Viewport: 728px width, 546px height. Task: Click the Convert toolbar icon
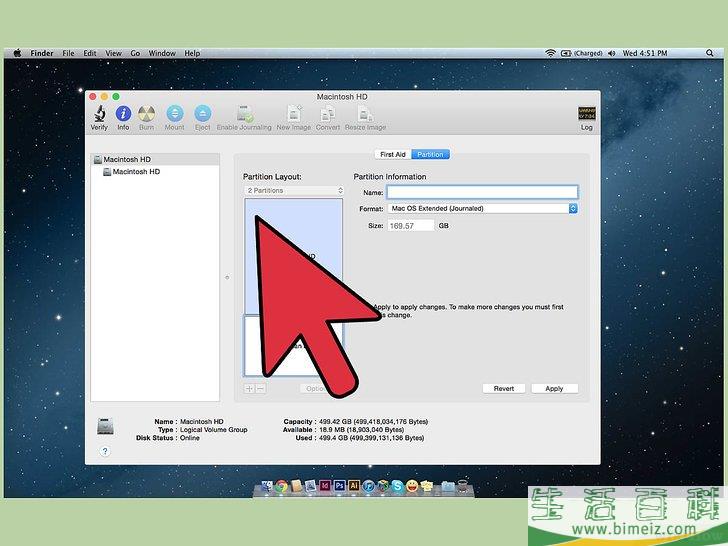pos(328,113)
